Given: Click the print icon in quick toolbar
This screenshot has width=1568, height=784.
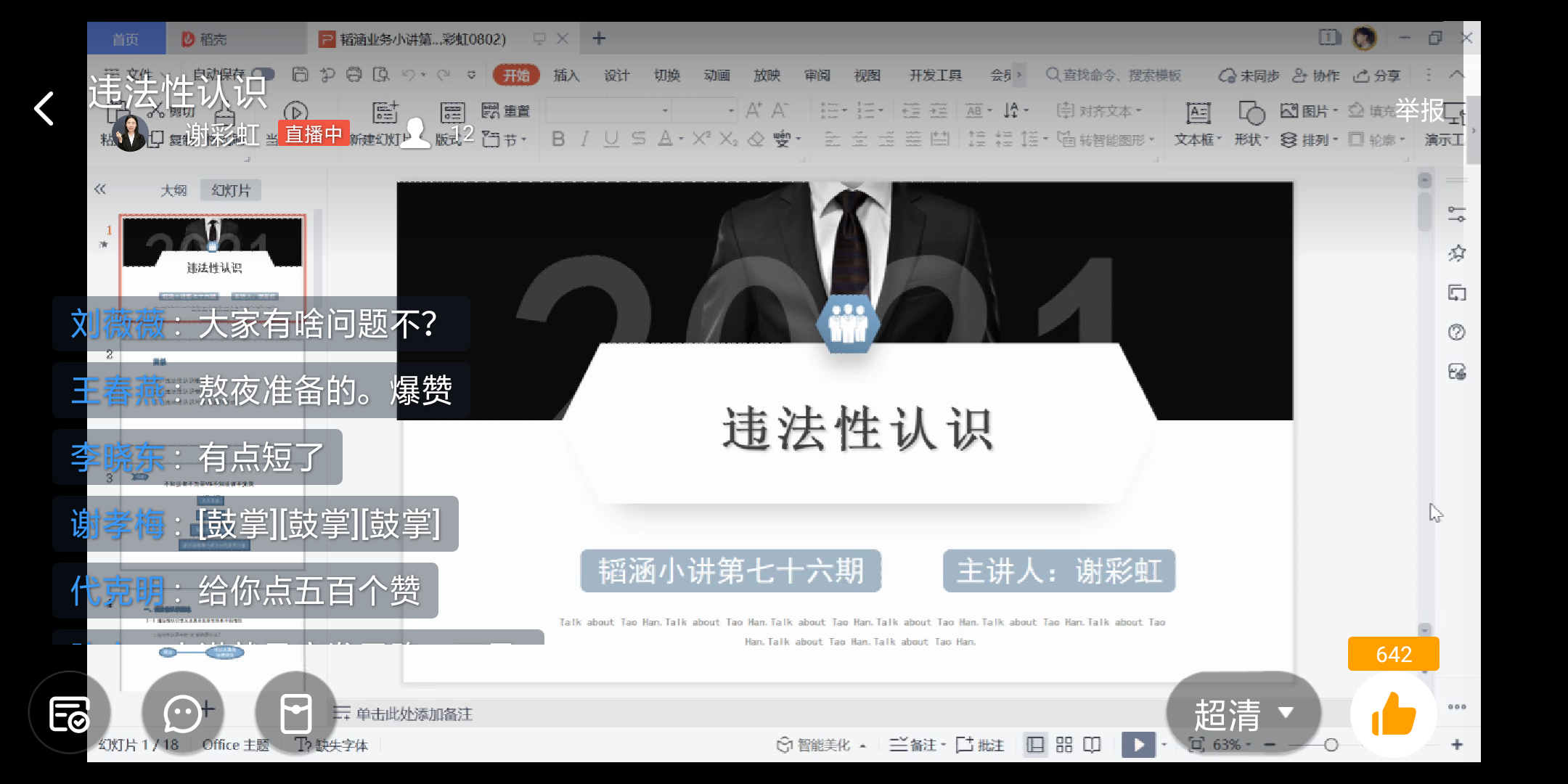Looking at the screenshot, I should [x=354, y=75].
